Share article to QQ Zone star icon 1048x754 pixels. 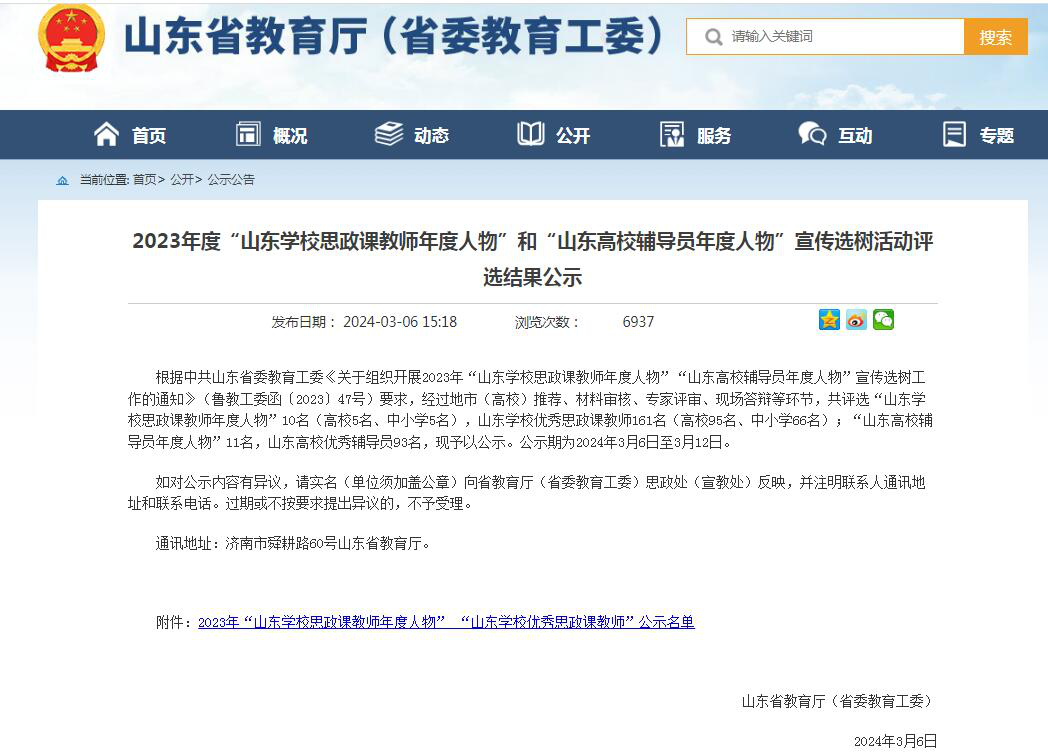point(829,320)
